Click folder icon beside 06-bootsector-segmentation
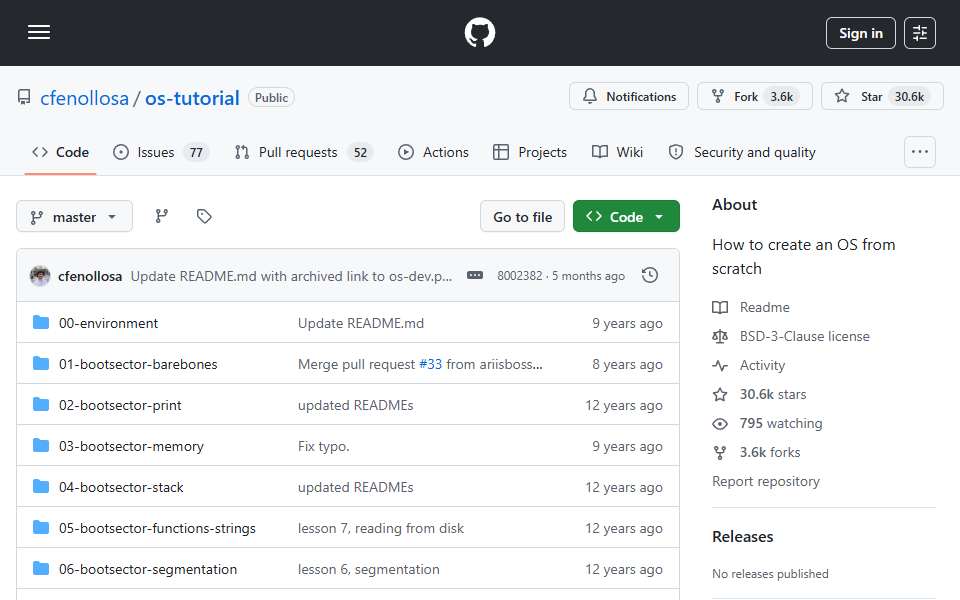This screenshot has width=960, height=600. click(41, 569)
